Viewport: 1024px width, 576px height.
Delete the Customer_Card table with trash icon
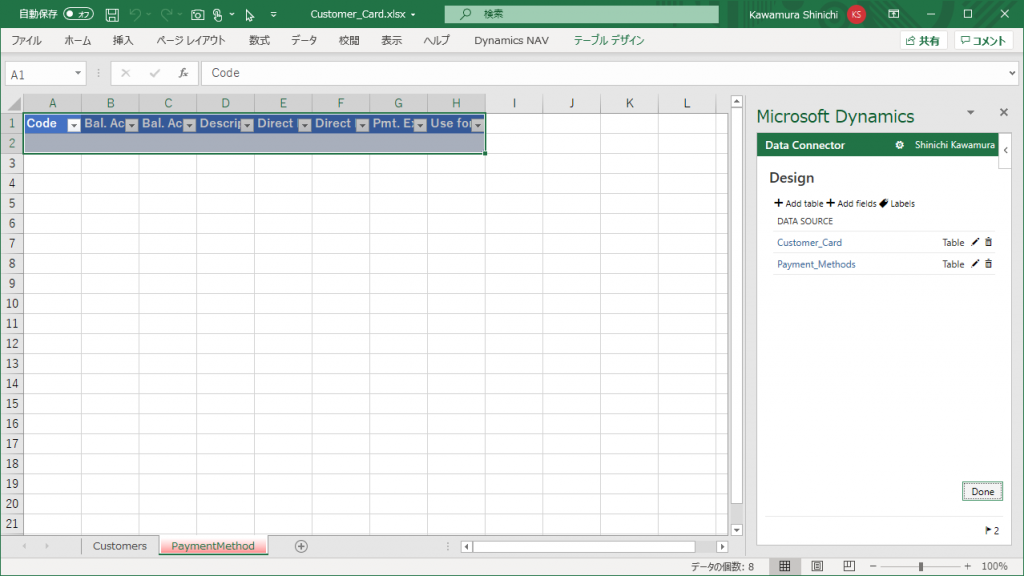pyautogui.click(x=989, y=242)
